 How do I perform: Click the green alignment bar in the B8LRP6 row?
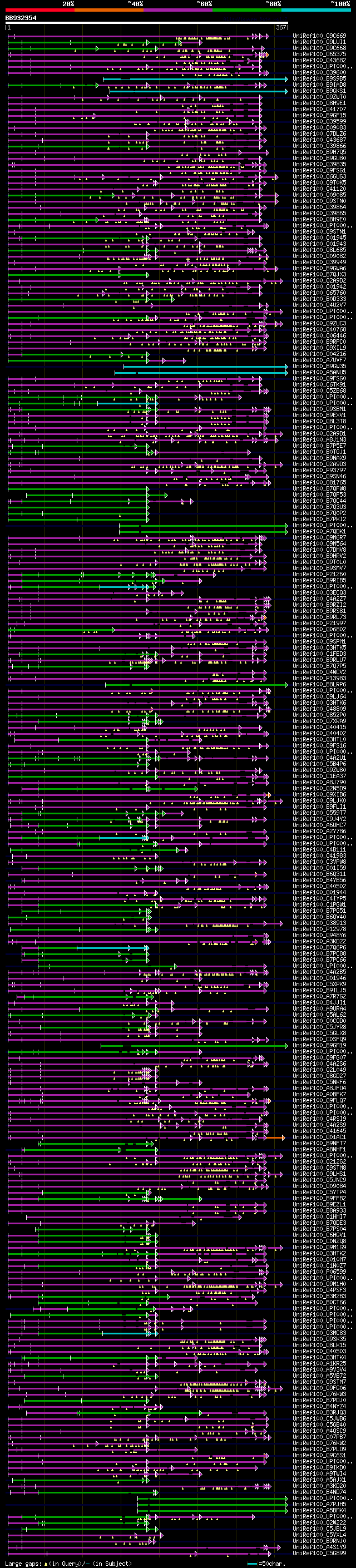click(x=196, y=685)
